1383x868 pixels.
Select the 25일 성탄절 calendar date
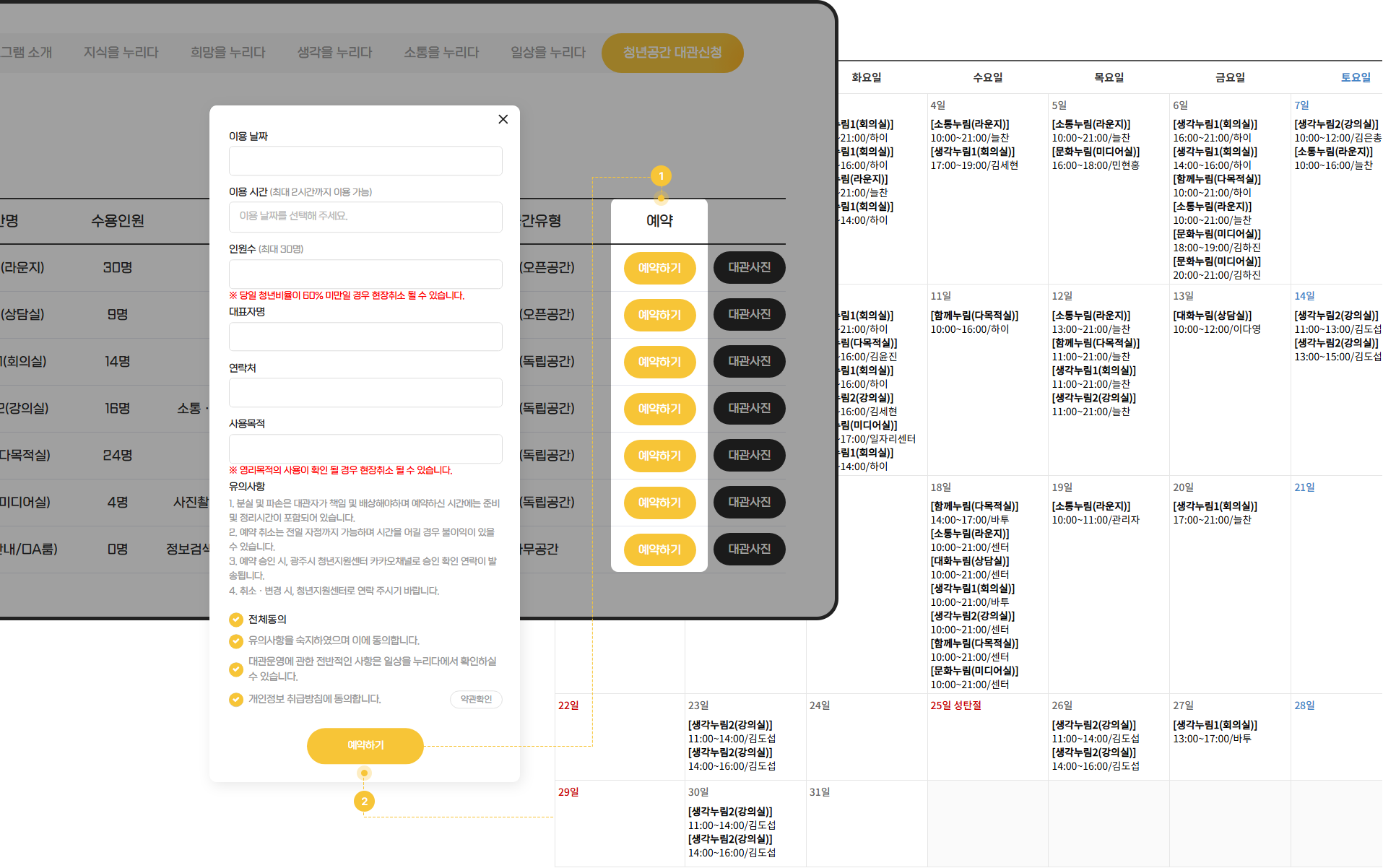click(x=955, y=706)
